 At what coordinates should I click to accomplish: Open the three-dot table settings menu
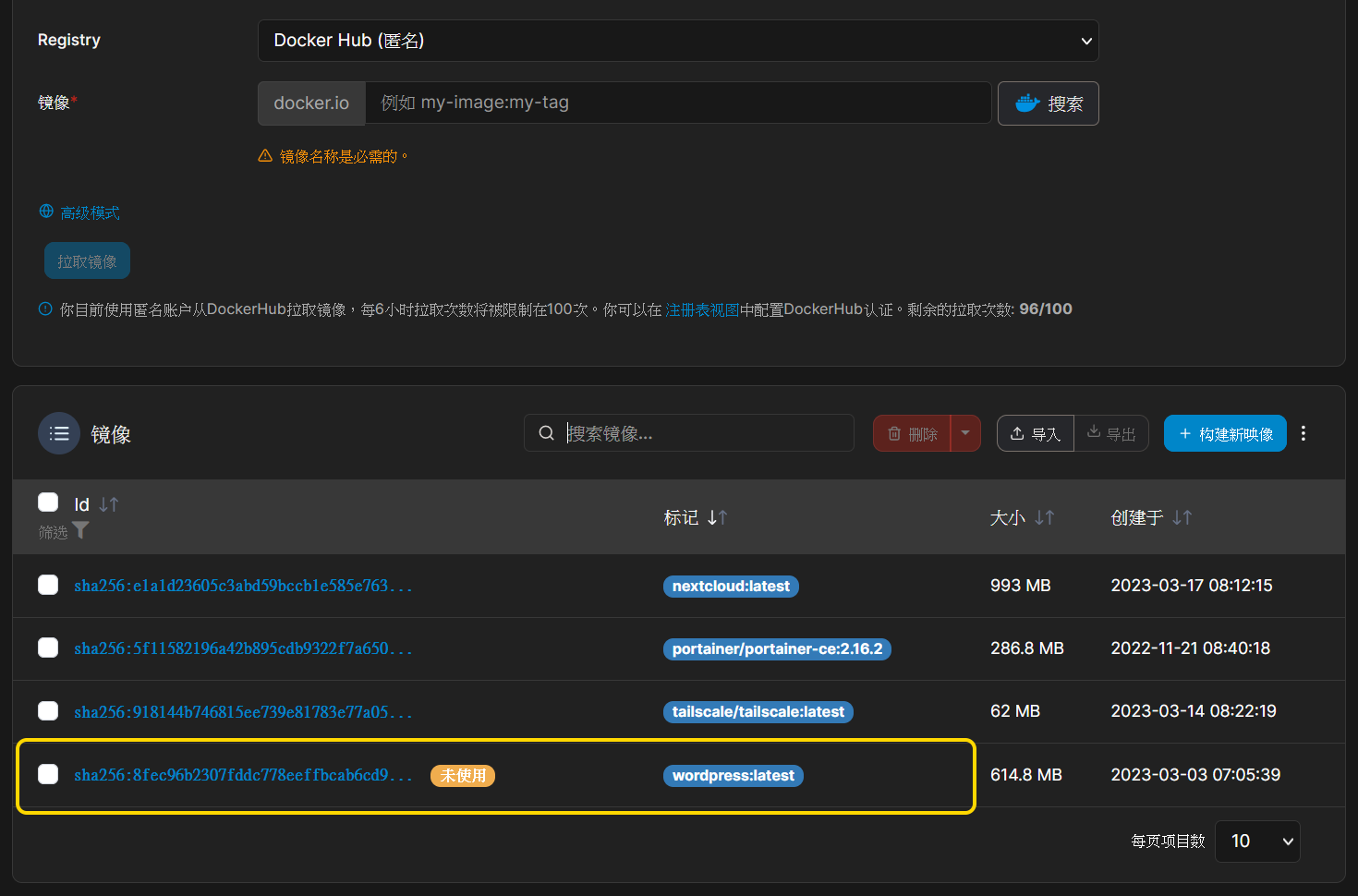click(x=1303, y=433)
